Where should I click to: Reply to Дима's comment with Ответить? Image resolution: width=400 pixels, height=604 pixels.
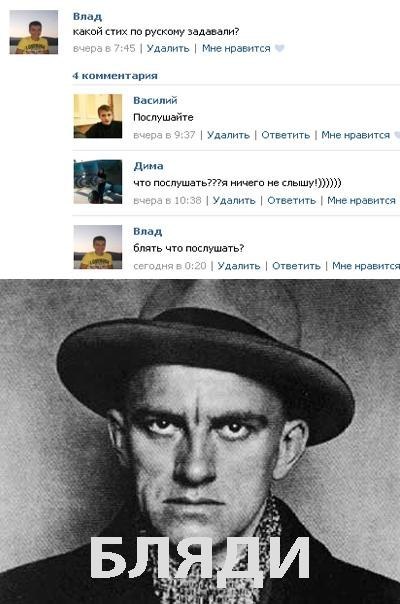292,200
